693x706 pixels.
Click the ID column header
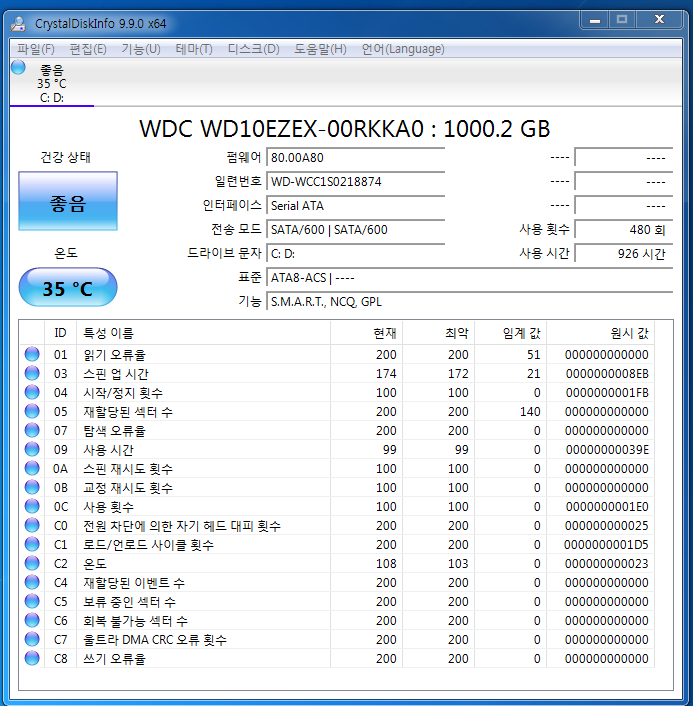tap(60, 333)
